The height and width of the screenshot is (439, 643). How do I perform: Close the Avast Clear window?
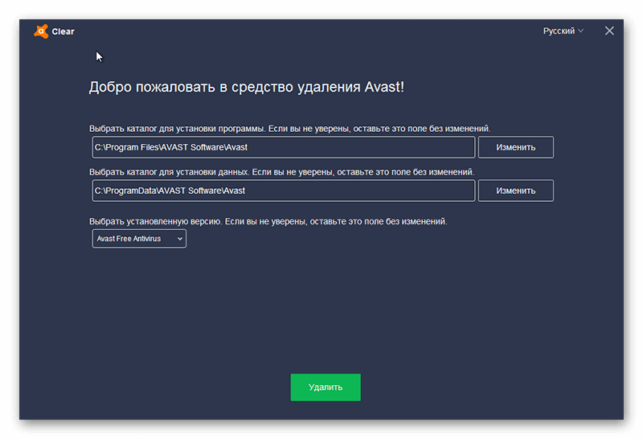point(609,31)
